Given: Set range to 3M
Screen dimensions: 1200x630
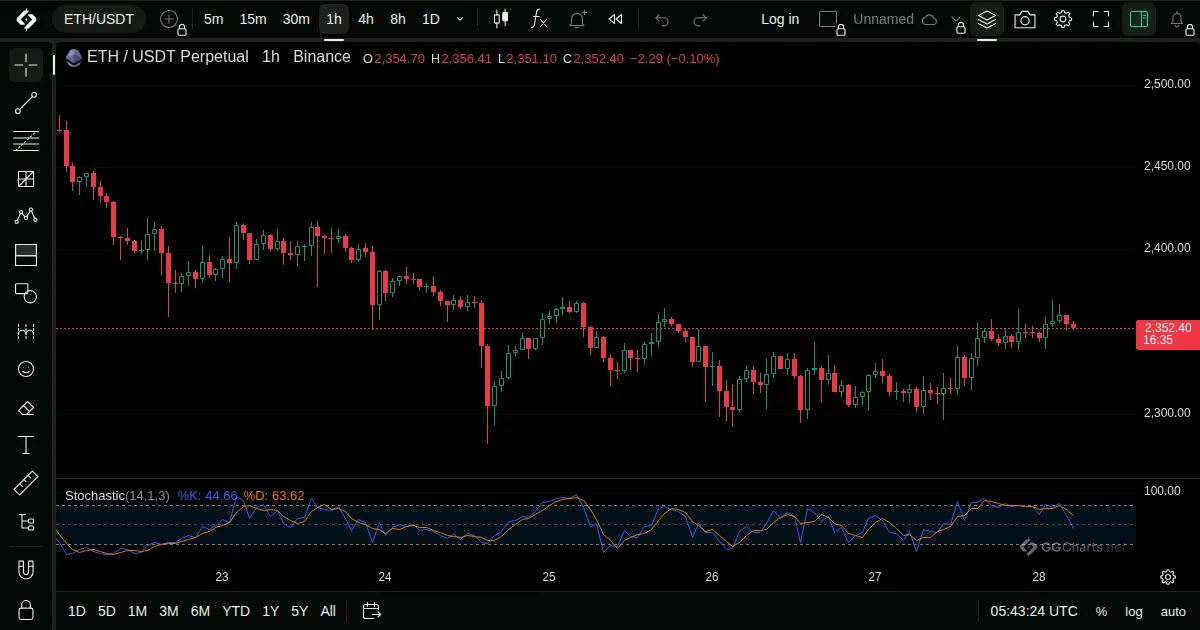Looking at the screenshot, I should (168, 611).
